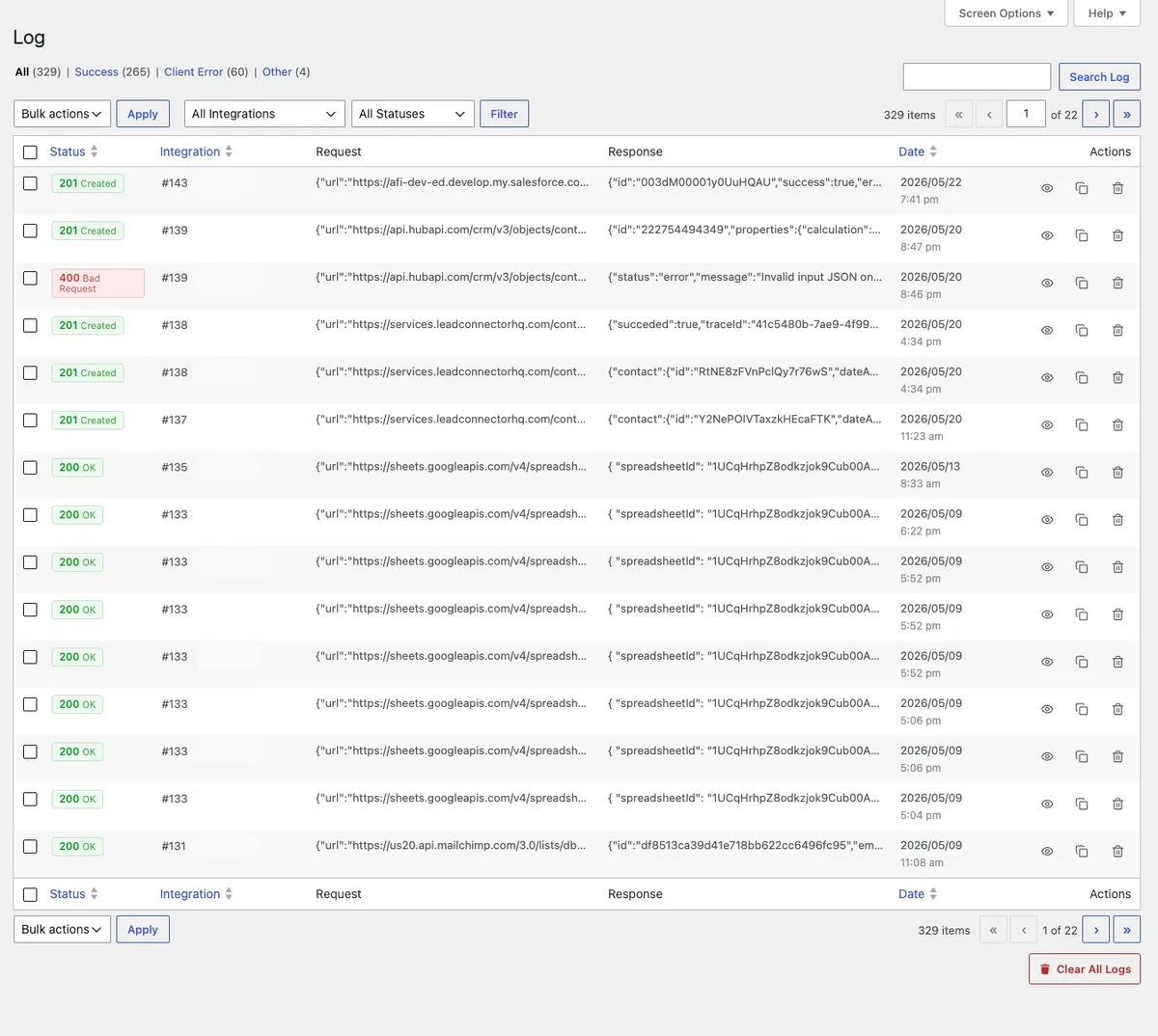1158x1036 pixels.
Task: Expand Screen Options panel
Action: click(1006, 14)
